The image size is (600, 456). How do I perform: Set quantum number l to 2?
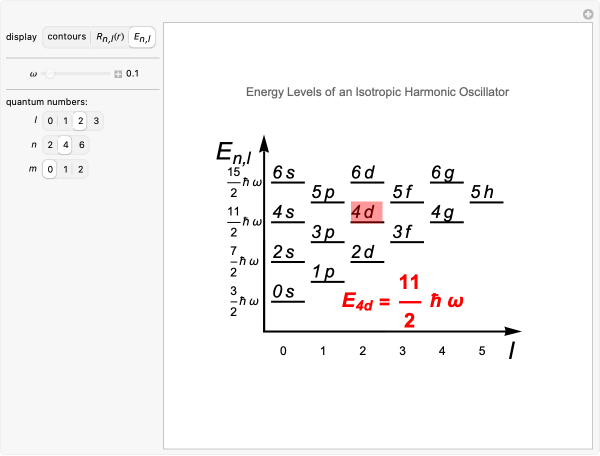[81, 121]
